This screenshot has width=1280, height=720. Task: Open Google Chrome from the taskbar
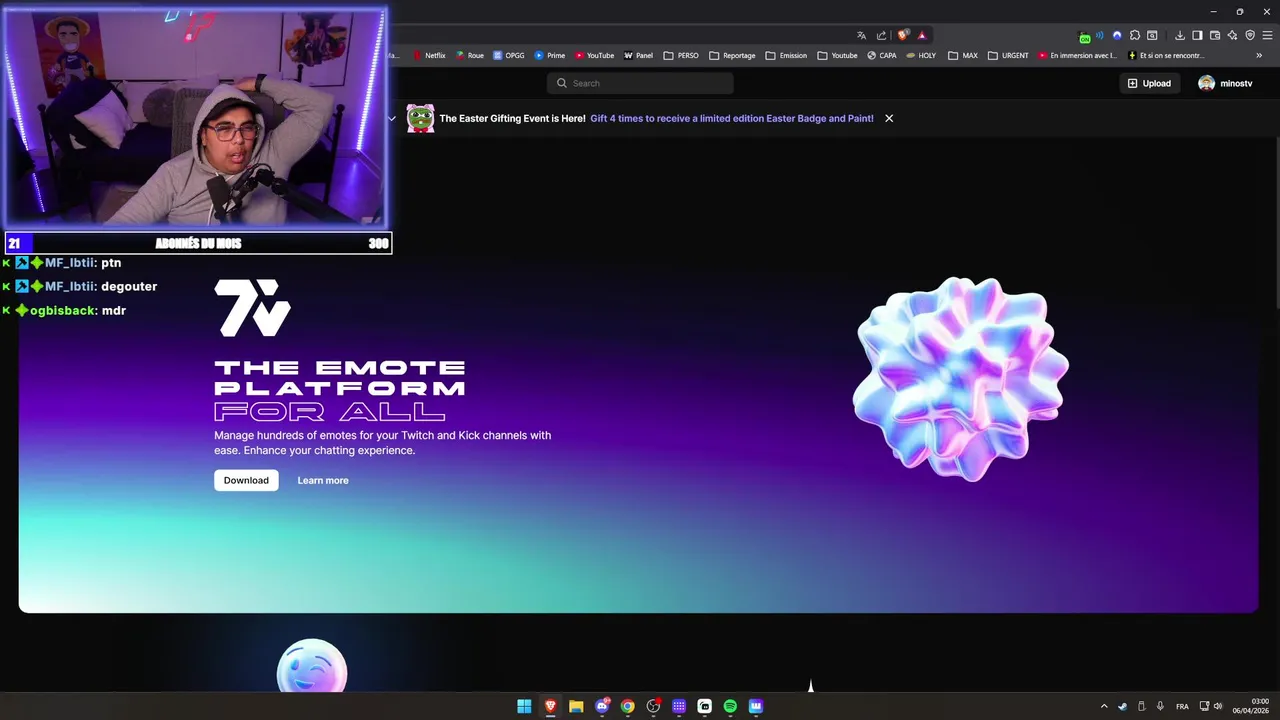tap(627, 706)
